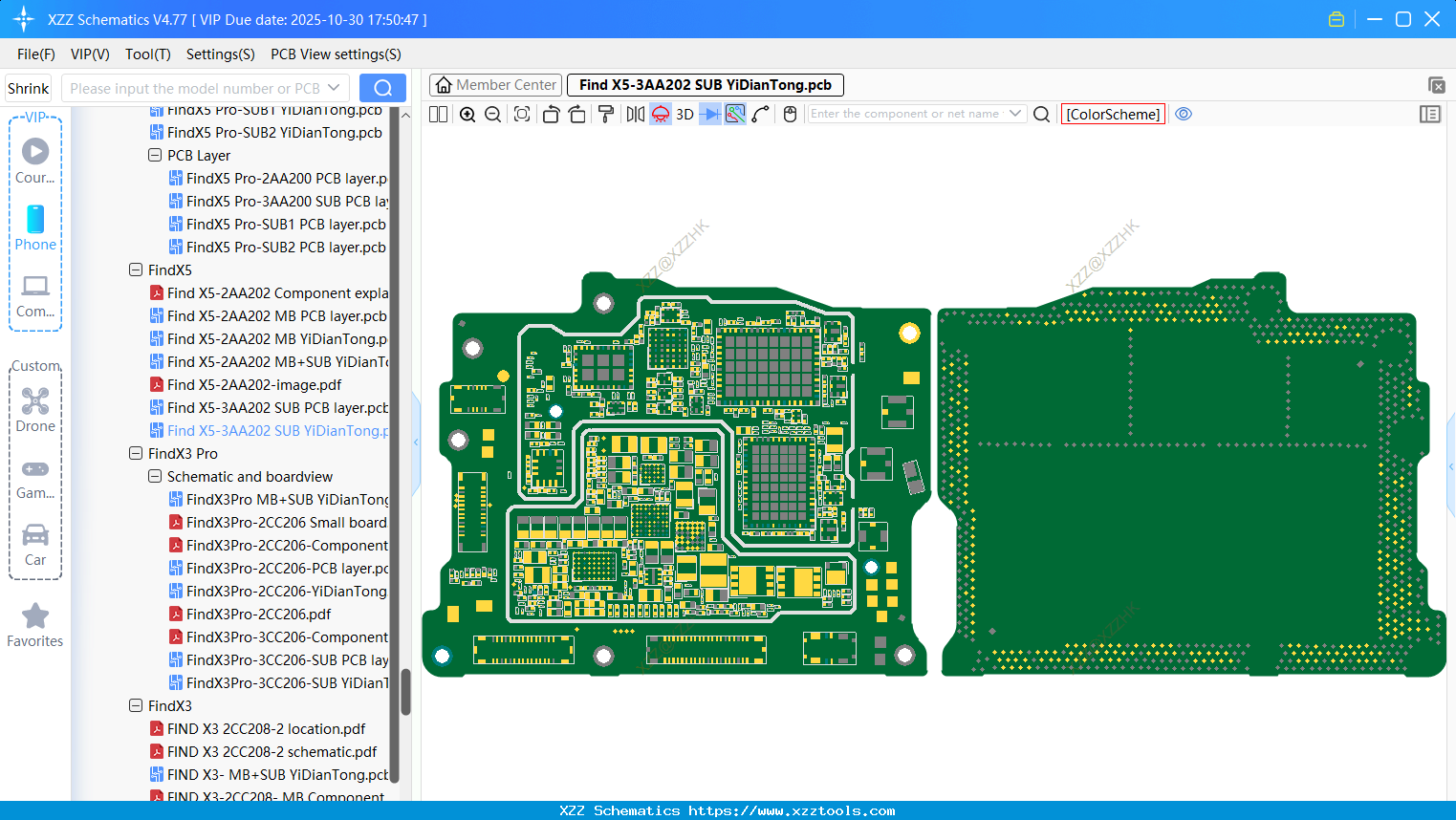Image resolution: width=1456 pixels, height=820 pixels.
Task: Switch to the Member Center tab
Action: [495, 85]
